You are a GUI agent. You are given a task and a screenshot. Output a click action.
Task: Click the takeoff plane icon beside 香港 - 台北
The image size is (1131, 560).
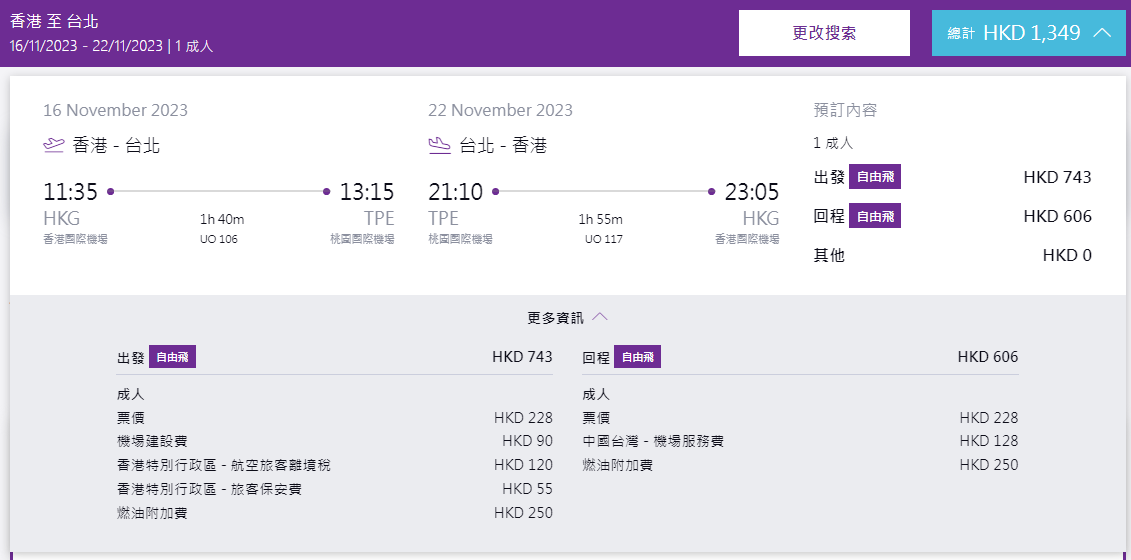(x=54, y=146)
